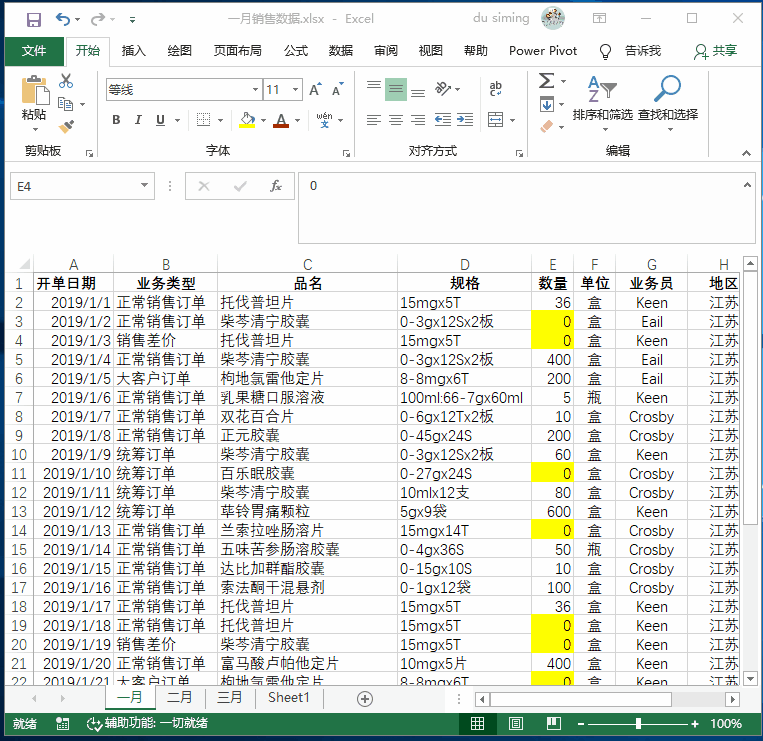Open the font size dropdown showing 11
The image size is (763, 741).
[x=295, y=90]
